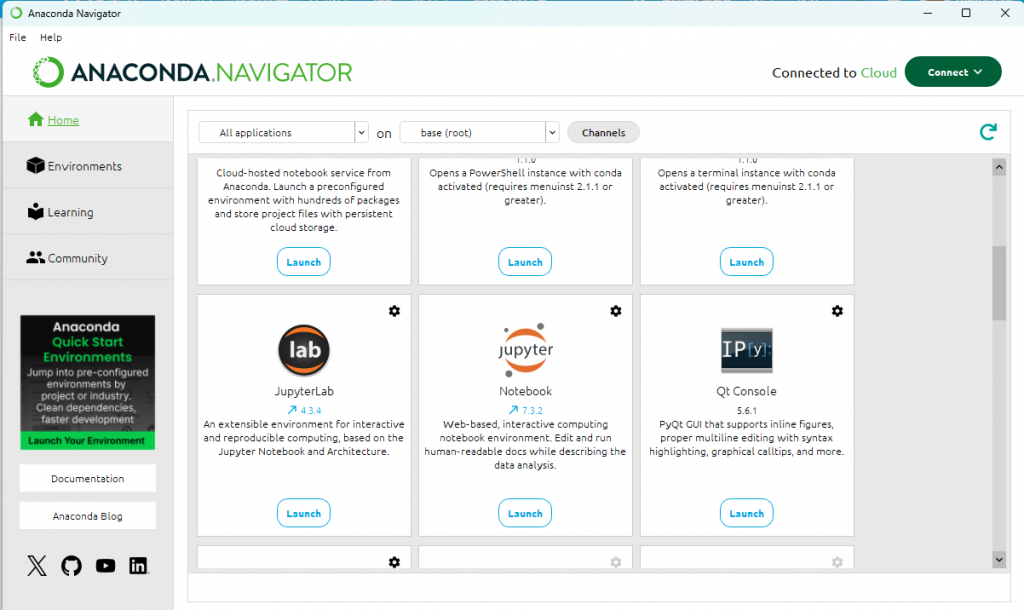Click the Qt Console IPython logo
This screenshot has width=1024, height=610.
[x=746, y=350]
